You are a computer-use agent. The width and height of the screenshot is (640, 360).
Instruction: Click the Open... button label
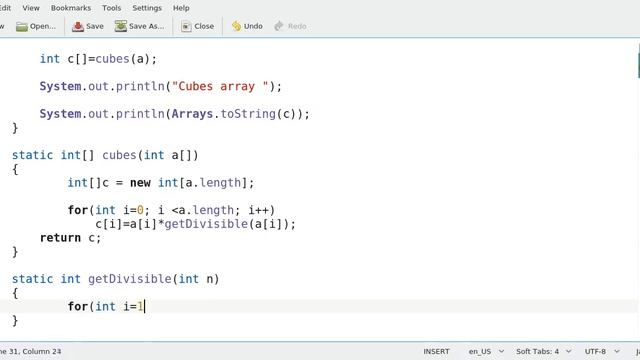click(x=42, y=26)
